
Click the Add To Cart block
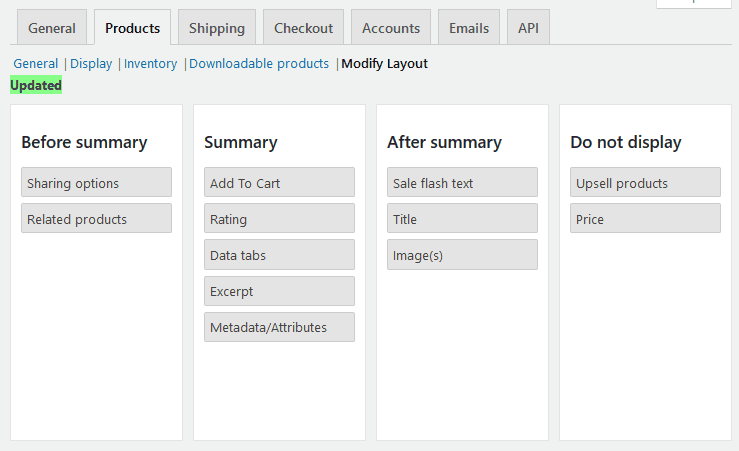point(279,183)
